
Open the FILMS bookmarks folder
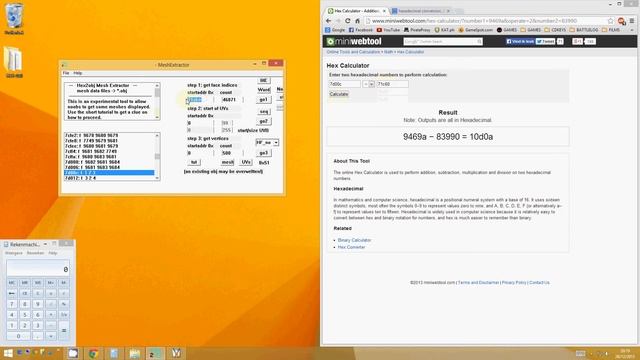point(611,30)
